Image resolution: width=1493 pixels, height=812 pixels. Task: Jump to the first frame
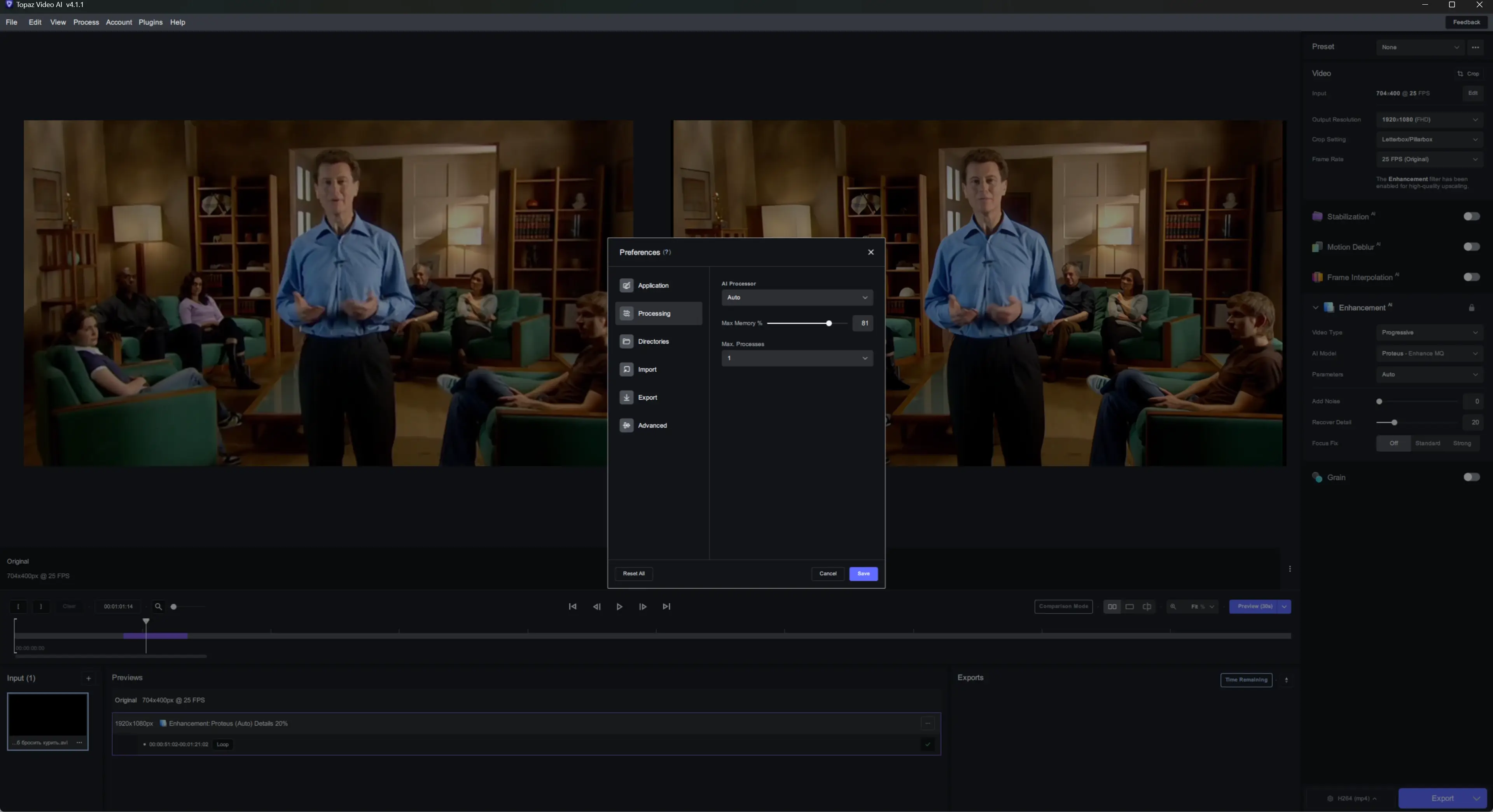point(572,607)
